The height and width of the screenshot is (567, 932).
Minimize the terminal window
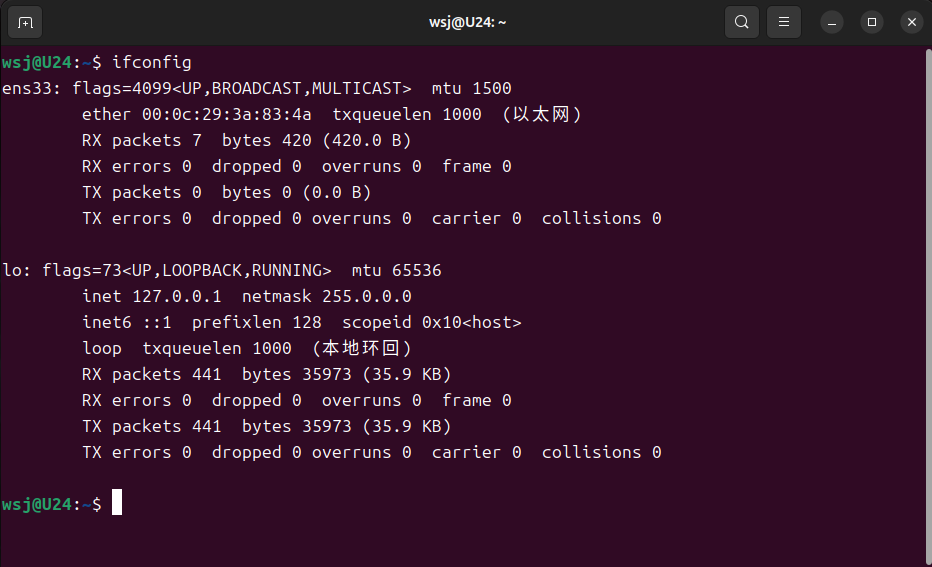pos(832,23)
